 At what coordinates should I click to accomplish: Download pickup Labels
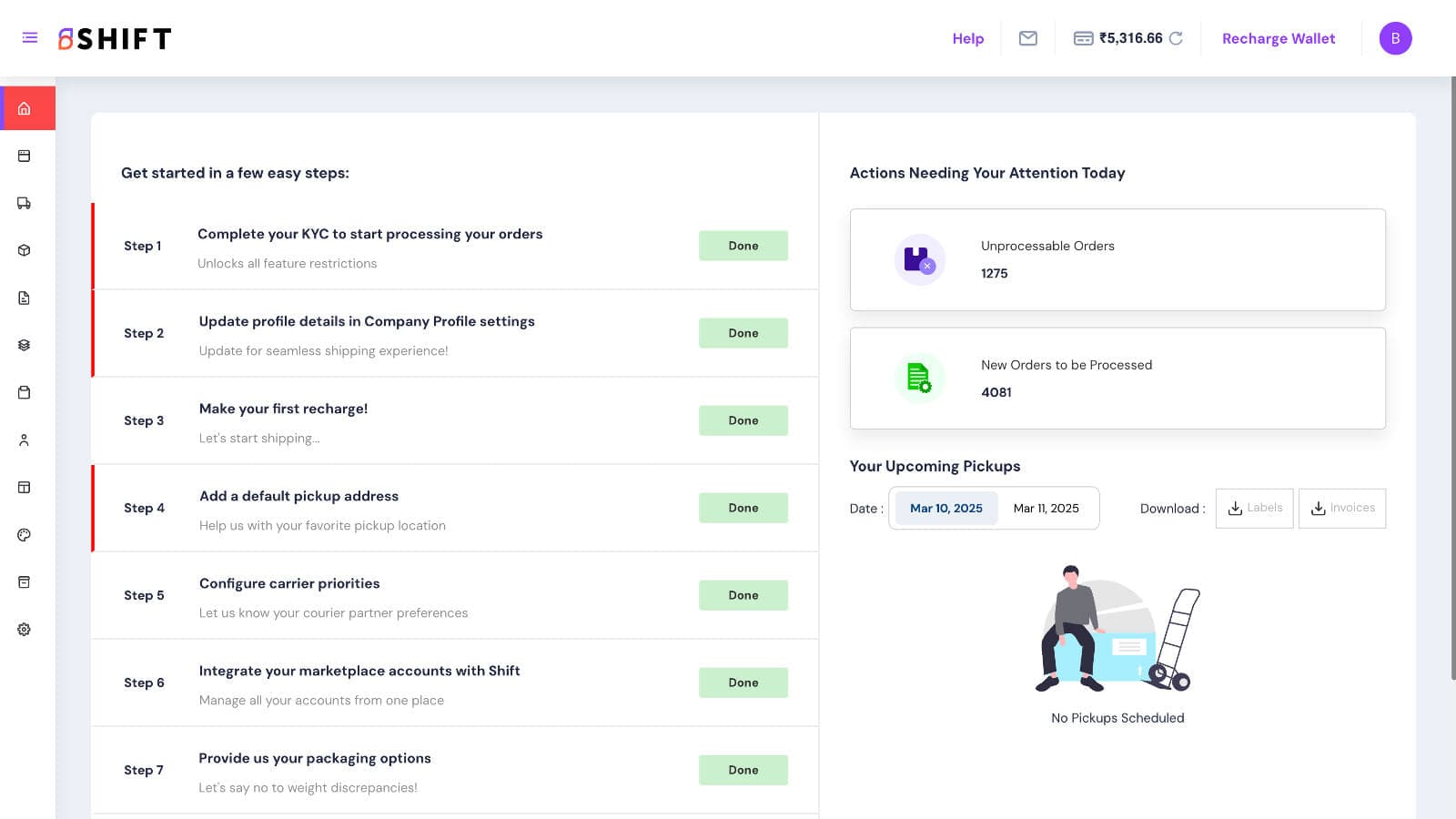click(x=1254, y=508)
